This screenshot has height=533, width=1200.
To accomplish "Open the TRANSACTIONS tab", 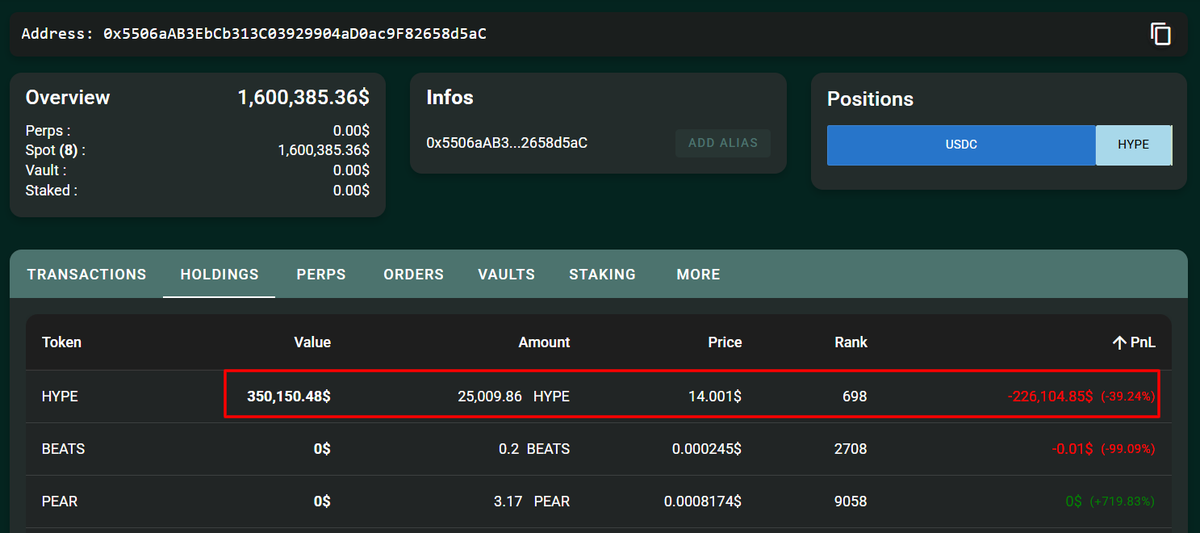I will (87, 274).
